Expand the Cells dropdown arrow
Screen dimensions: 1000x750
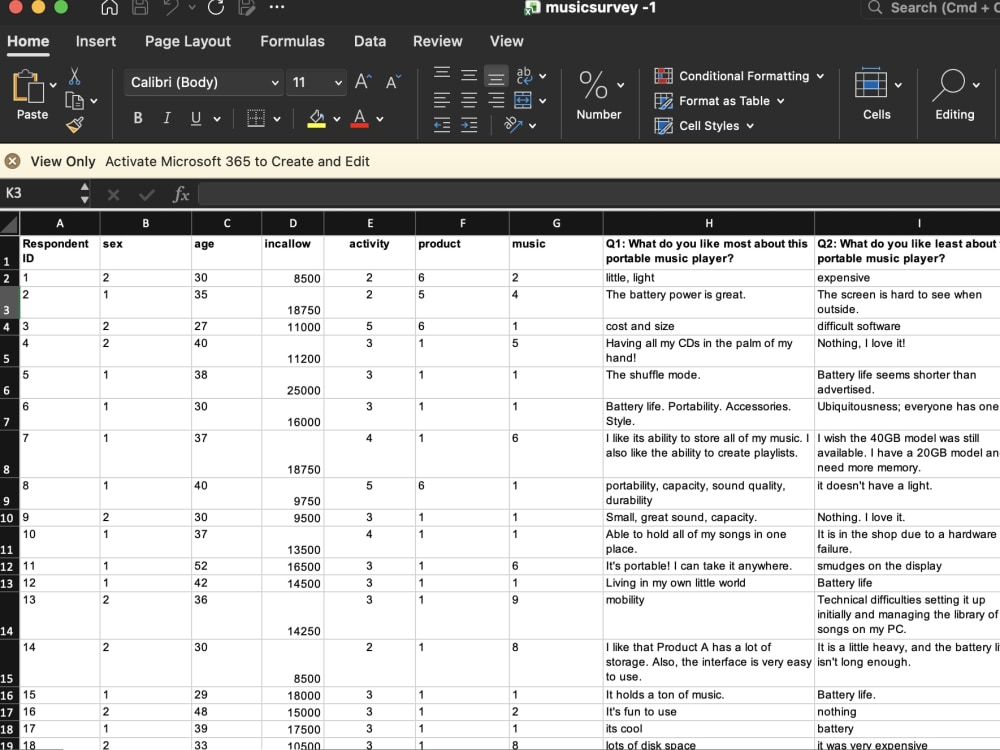[898, 85]
